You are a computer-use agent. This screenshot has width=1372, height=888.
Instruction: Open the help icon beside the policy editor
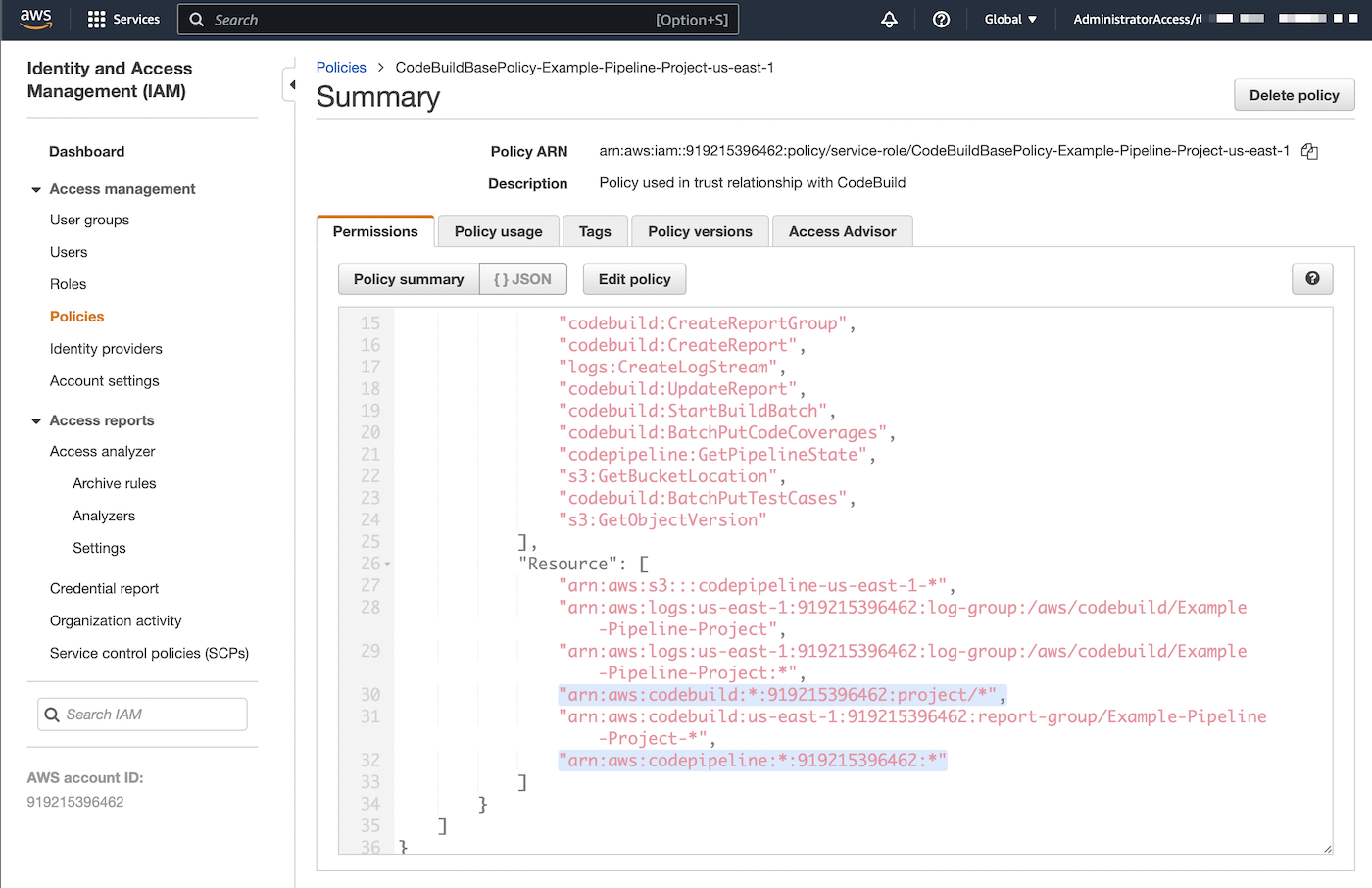[1312, 278]
